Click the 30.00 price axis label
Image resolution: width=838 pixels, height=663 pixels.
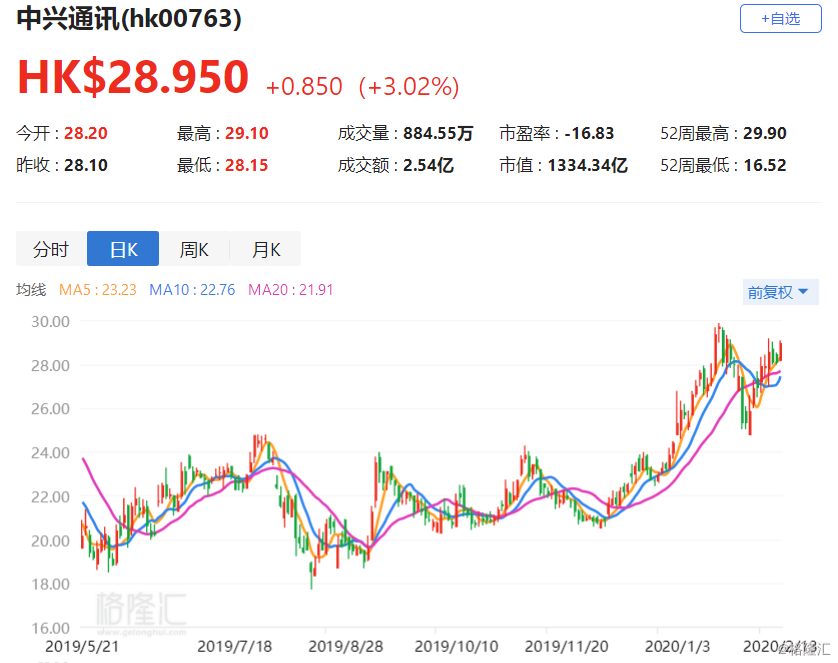point(50,322)
